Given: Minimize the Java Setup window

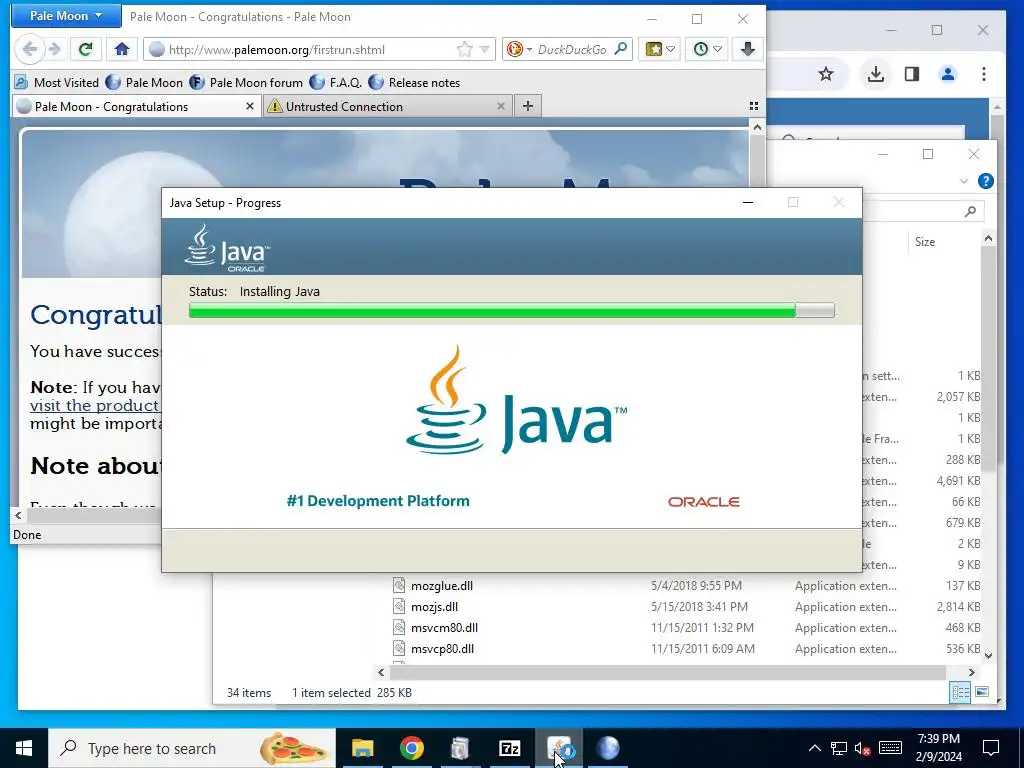Looking at the screenshot, I should [x=748, y=202].
